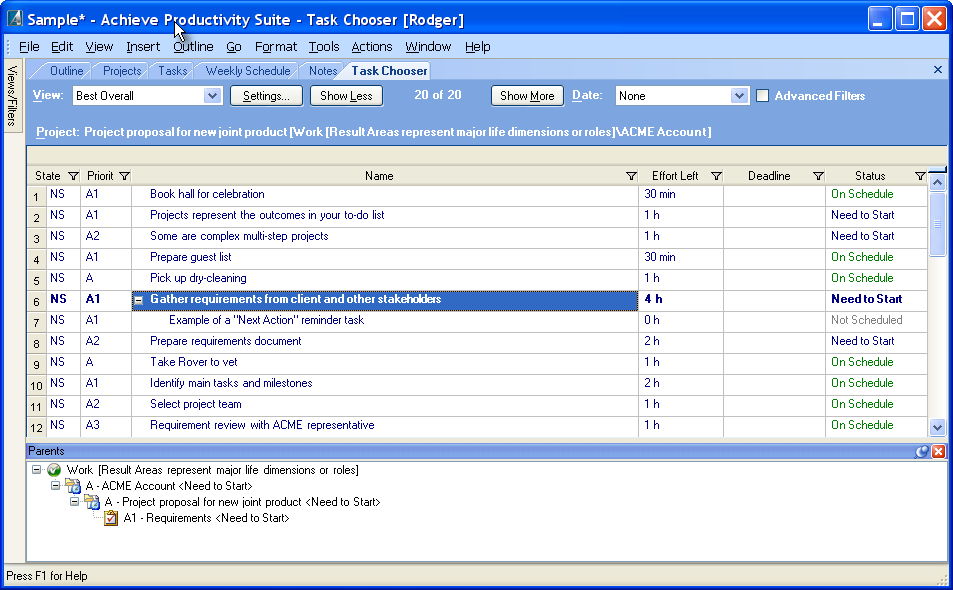
Task: Close the Task Chooser tab via X
Action: coord(938,70)
